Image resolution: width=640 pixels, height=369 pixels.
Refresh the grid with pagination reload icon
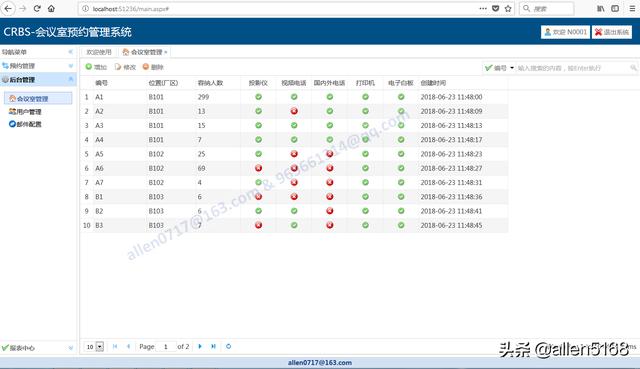point(229,346)
